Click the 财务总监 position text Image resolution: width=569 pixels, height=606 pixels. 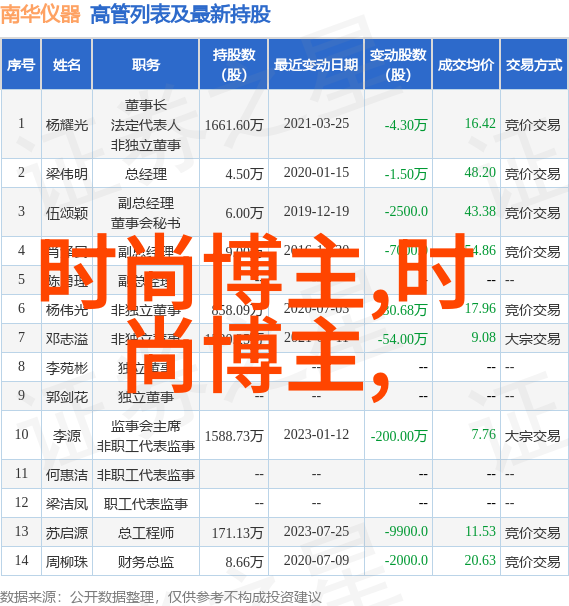click(x=146, y=562)
